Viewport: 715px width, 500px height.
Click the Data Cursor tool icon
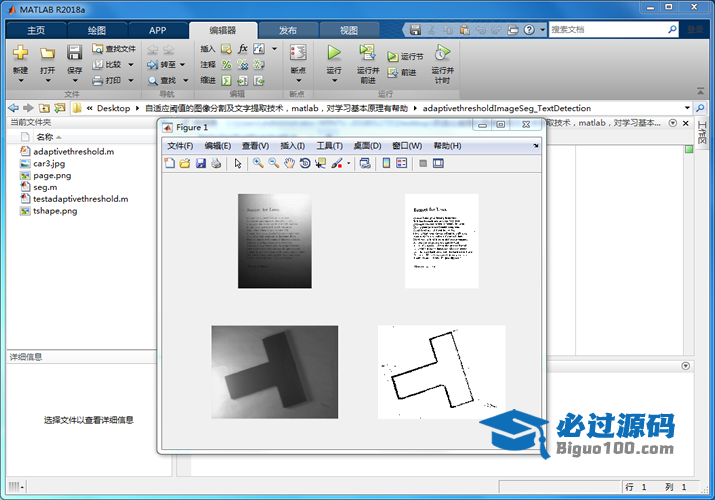pyautogui.click(x=320, y=163)
